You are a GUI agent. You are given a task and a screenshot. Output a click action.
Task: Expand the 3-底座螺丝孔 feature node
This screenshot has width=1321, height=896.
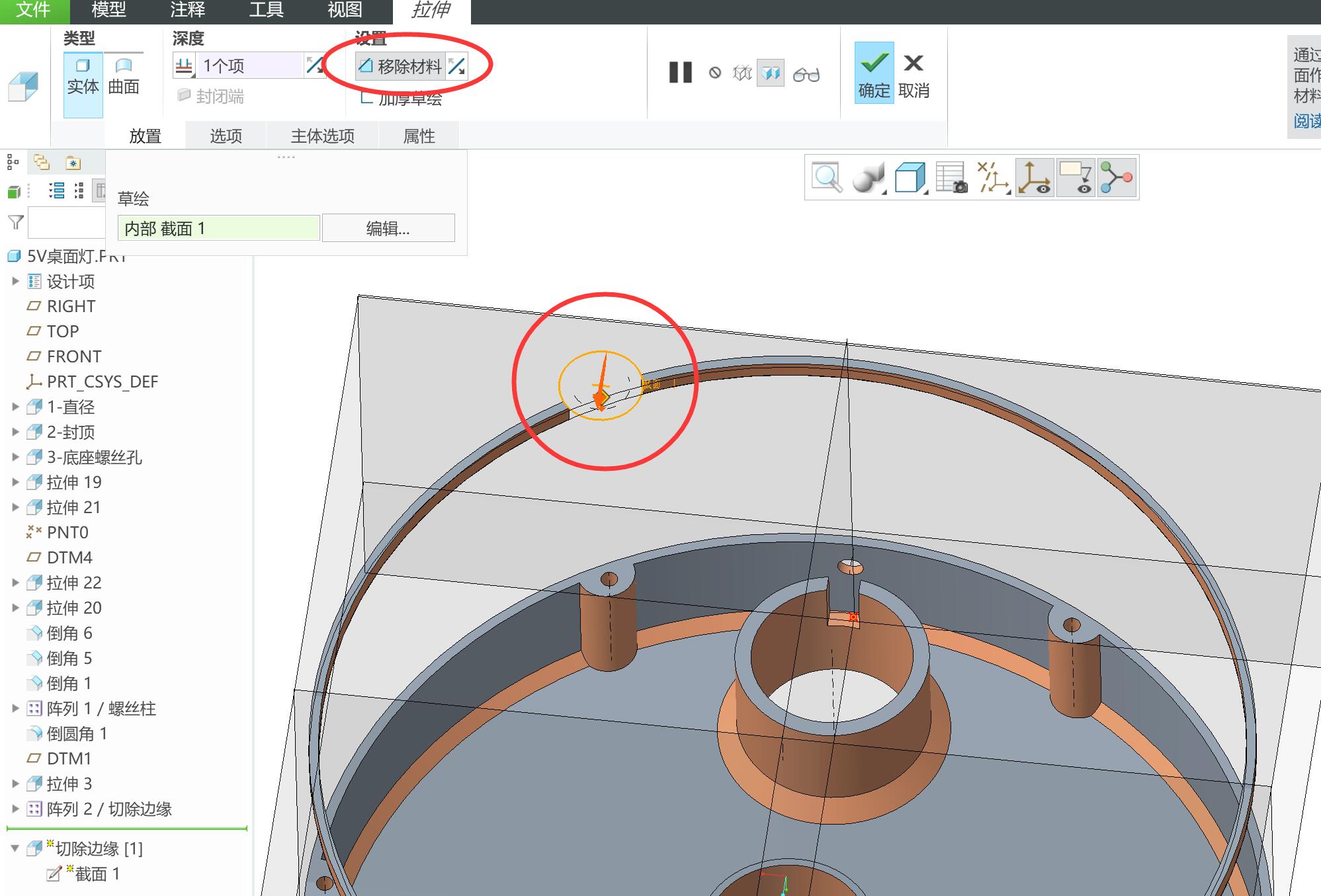click(x=15, y=457)
